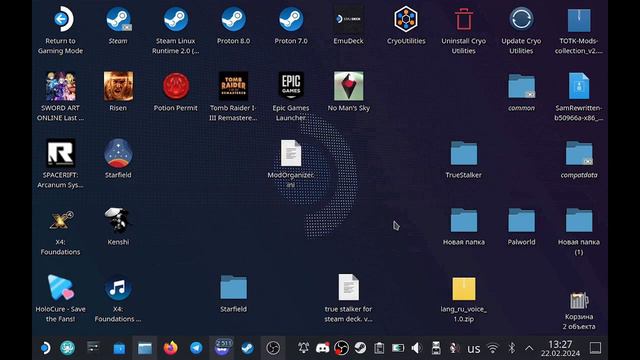The image size is (640, 360).
Task: Switch to the Steam task button next to Discord
Action: [247, 348]
